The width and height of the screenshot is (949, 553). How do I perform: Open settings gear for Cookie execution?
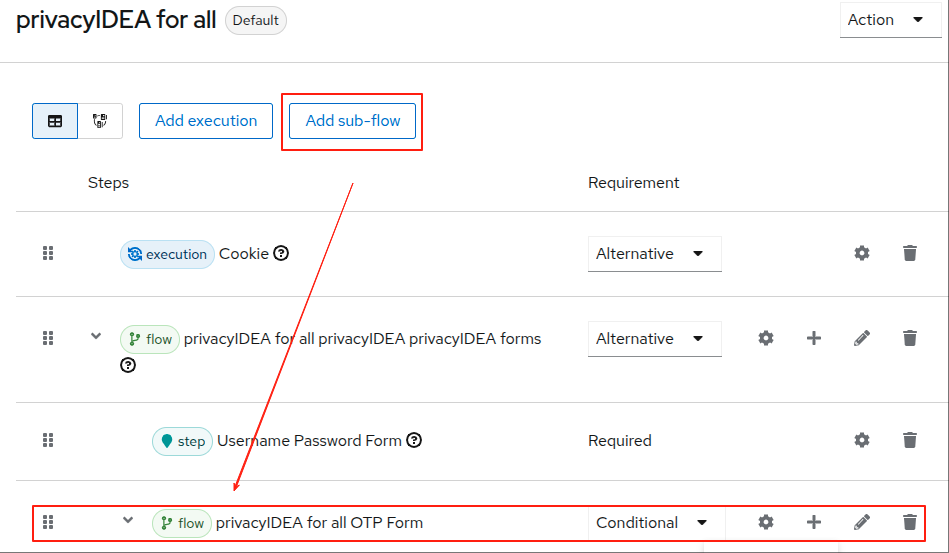(862, 254)
